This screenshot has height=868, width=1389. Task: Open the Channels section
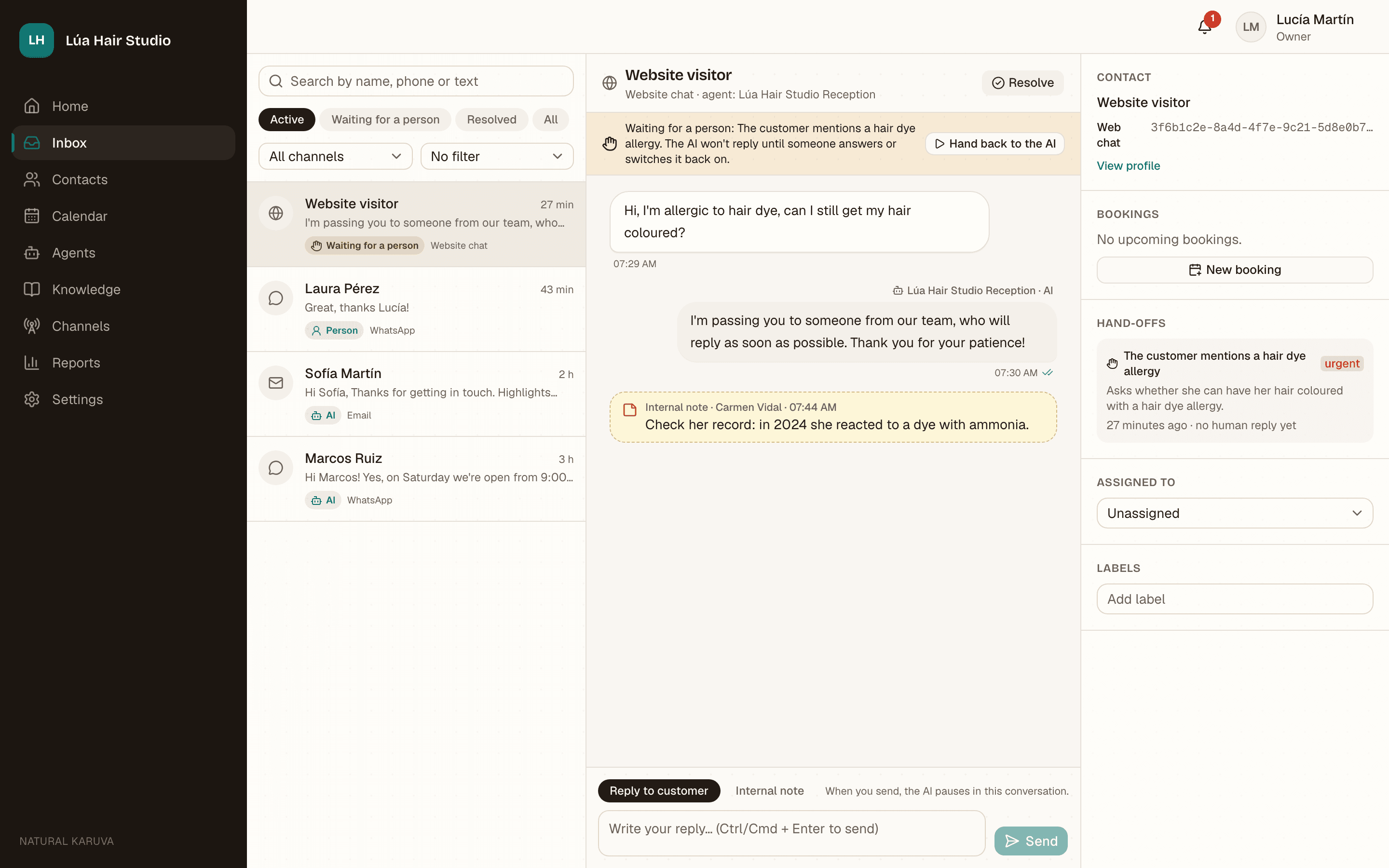coord(123,326)
